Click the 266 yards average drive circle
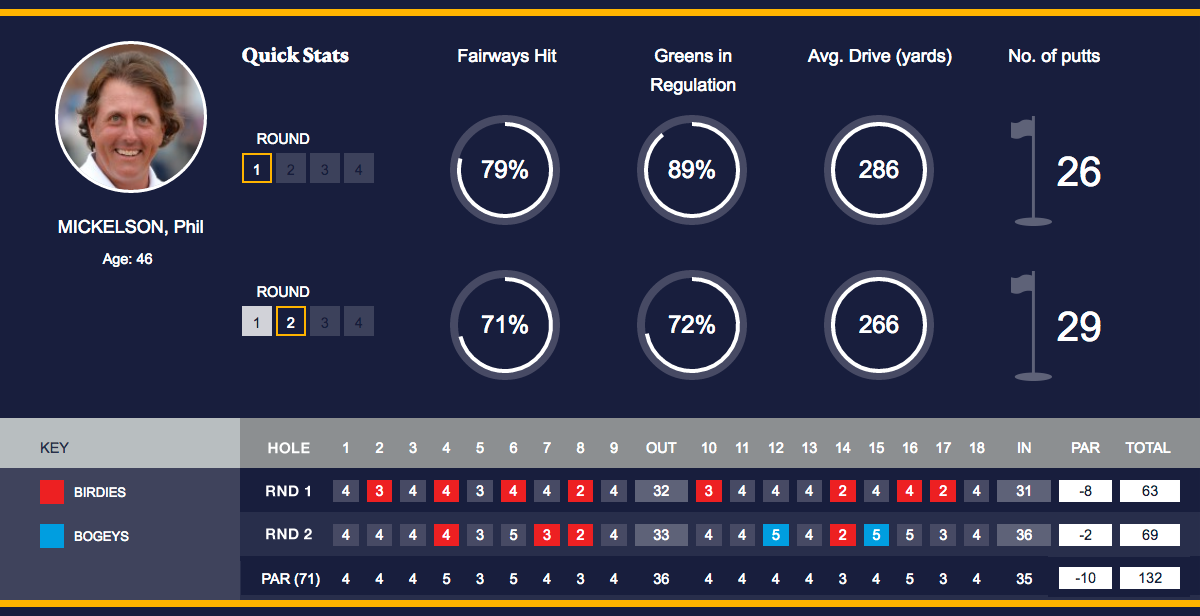Image resolution: width=1200 pixels, height=616 pixels. (878, 325)
